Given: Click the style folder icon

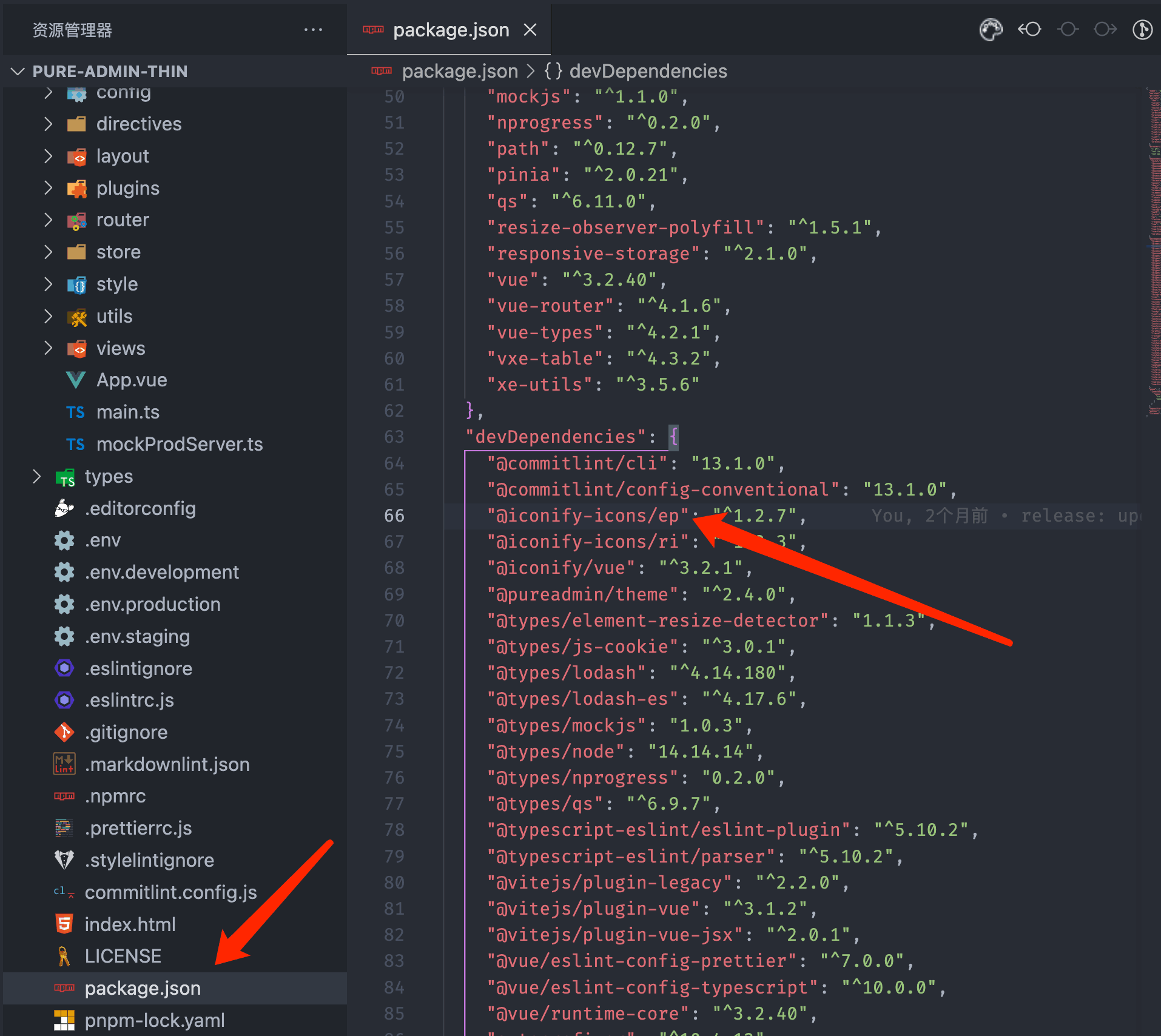Looking at the screenshot, I should [76, 284].
